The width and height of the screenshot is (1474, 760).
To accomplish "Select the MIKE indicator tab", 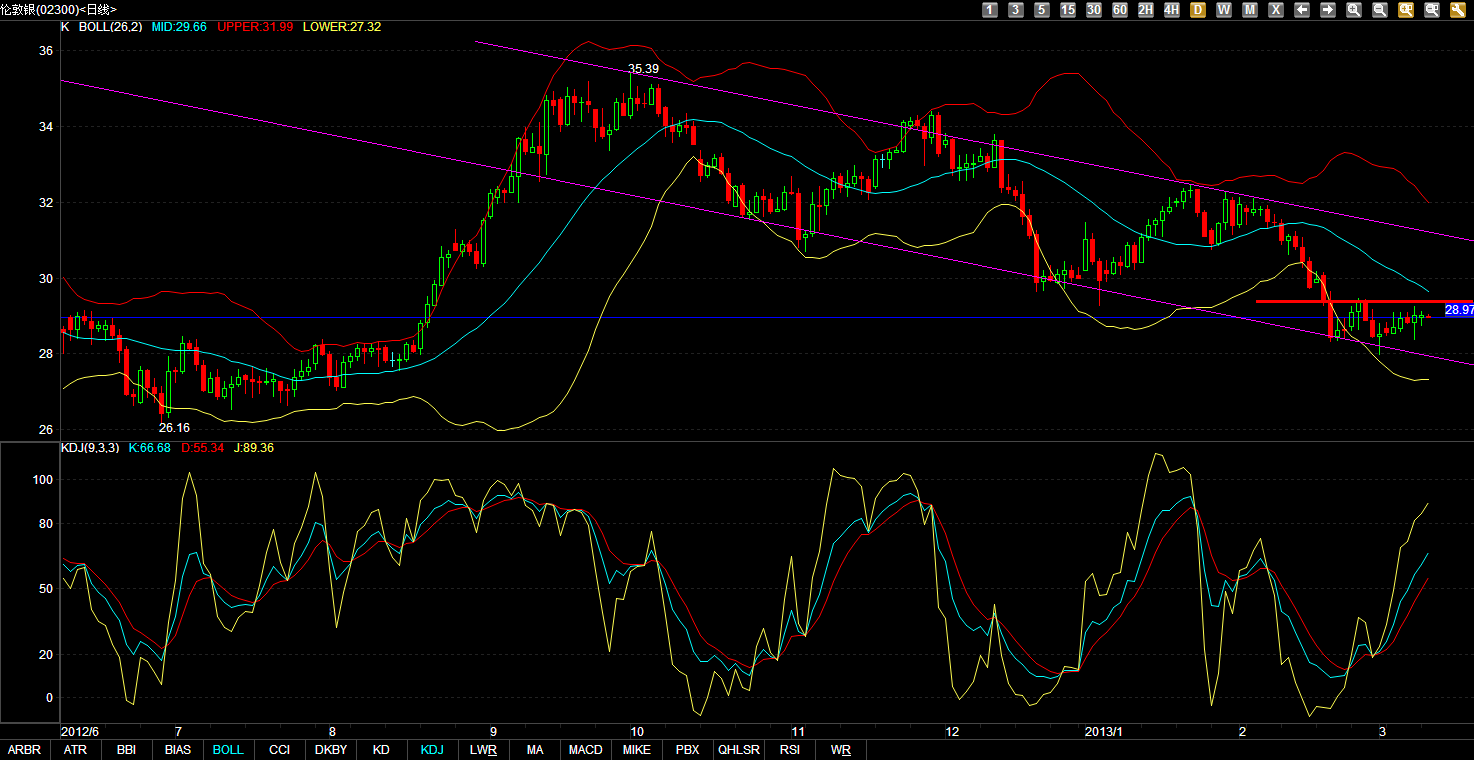I will (x=636, y=750).
